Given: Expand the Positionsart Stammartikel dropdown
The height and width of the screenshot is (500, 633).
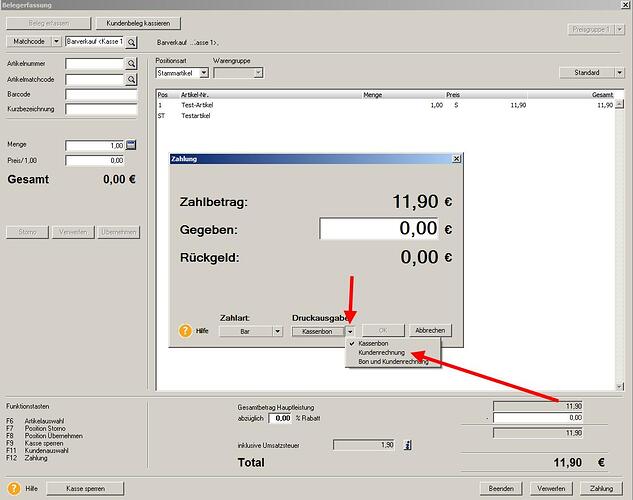Looking at the screenshot, I should (x=204, y=73).
